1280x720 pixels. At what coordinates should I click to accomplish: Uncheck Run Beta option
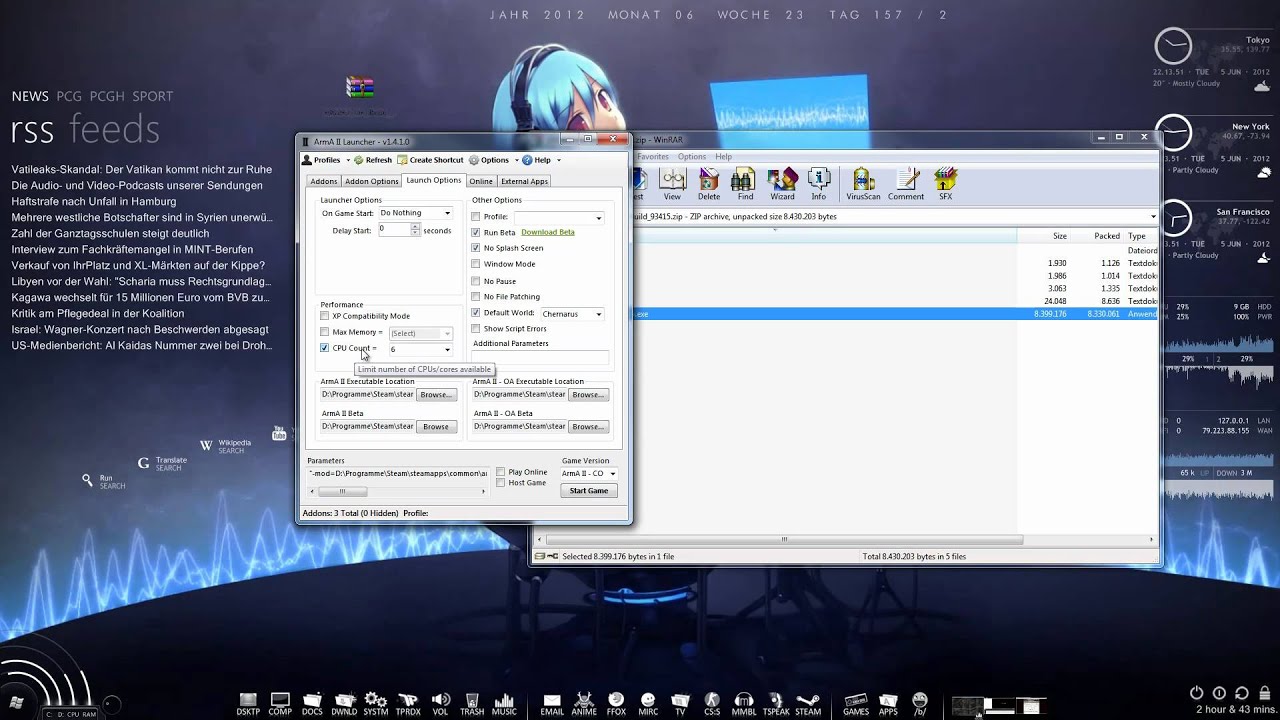click(476, 232)
